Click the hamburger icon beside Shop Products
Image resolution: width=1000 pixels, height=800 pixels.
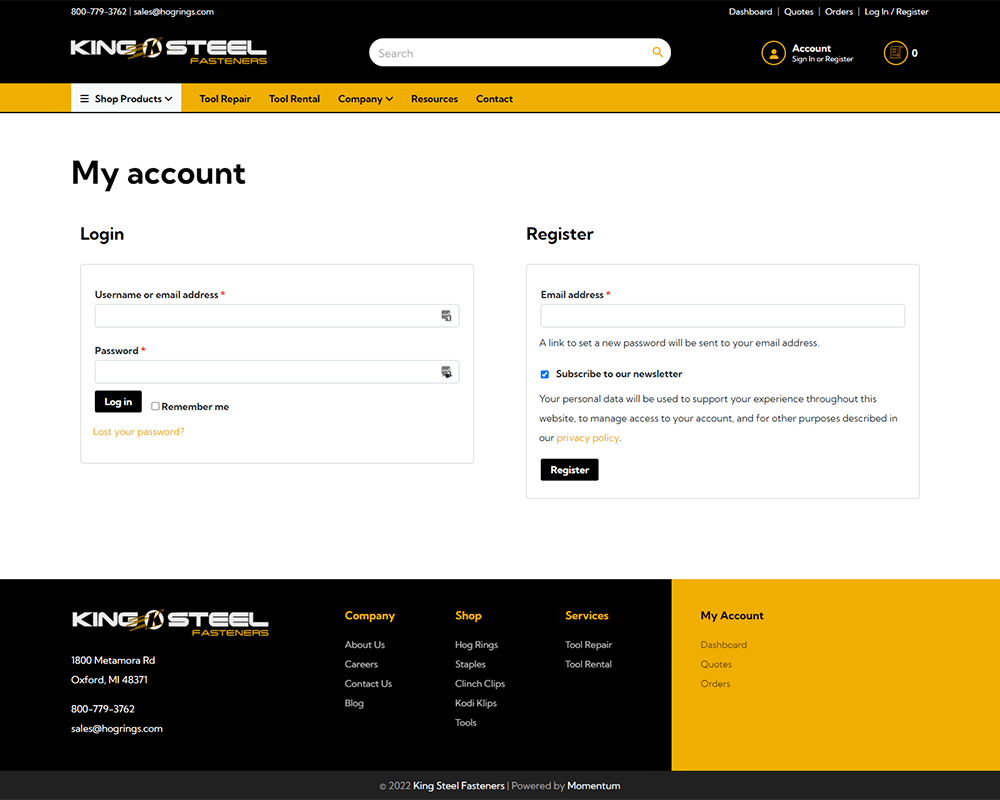pos(84,98)
